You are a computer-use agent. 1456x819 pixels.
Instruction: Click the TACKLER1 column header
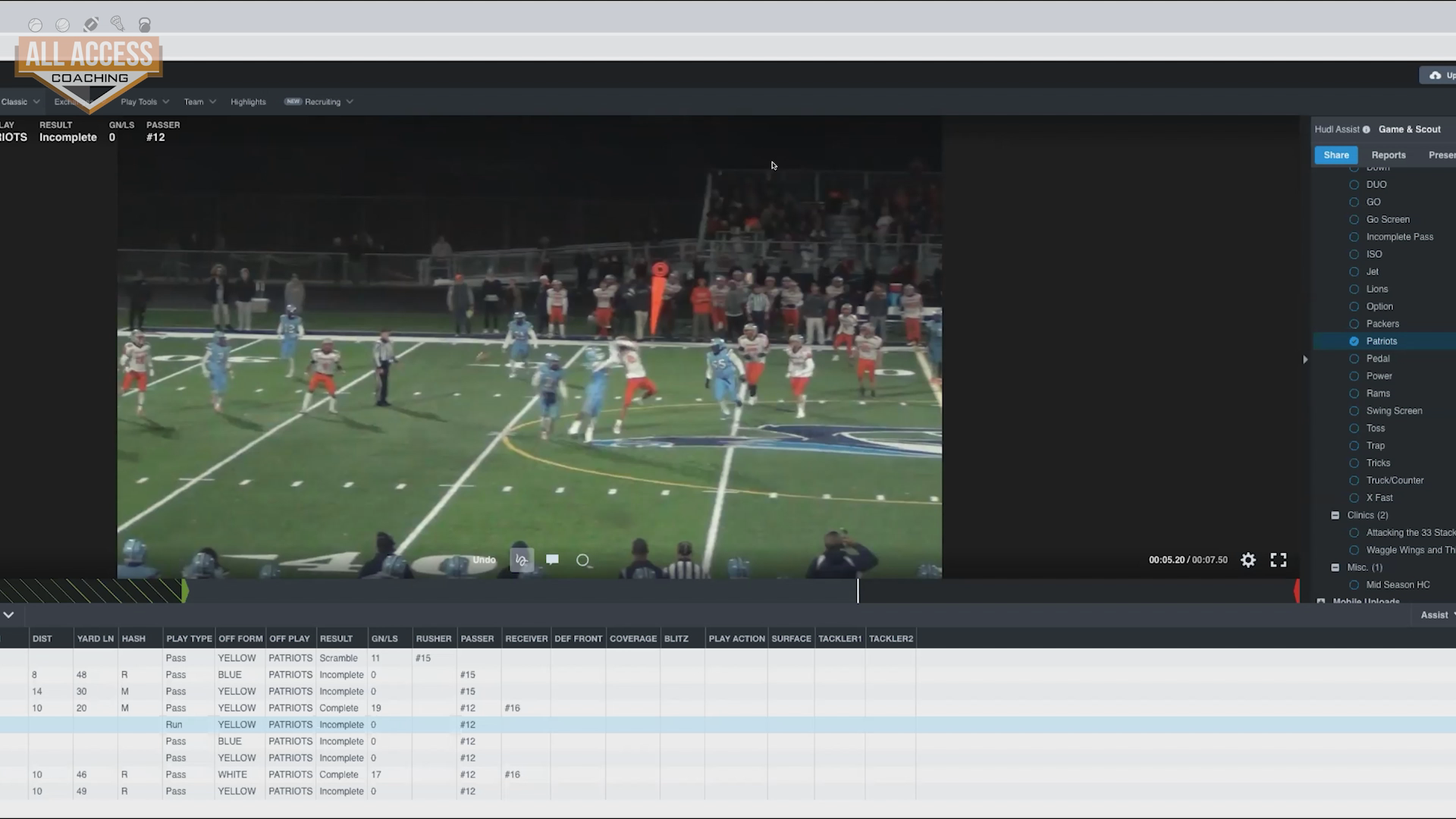(839, 639)
